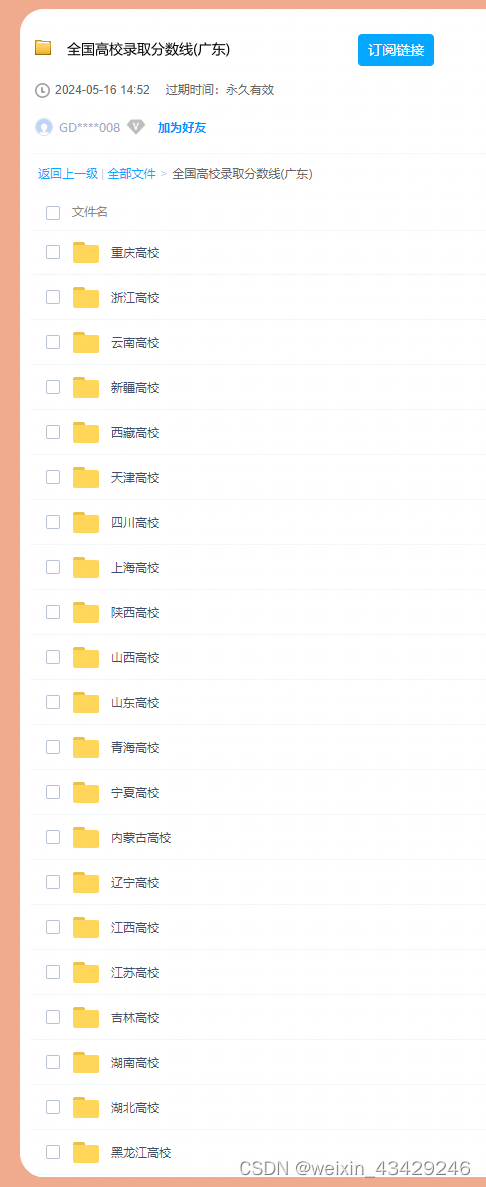The height and width of the screenshot is (1187, 486).
Task: Click the VIP diamond badge icon
Action: [x=136, y=127]
